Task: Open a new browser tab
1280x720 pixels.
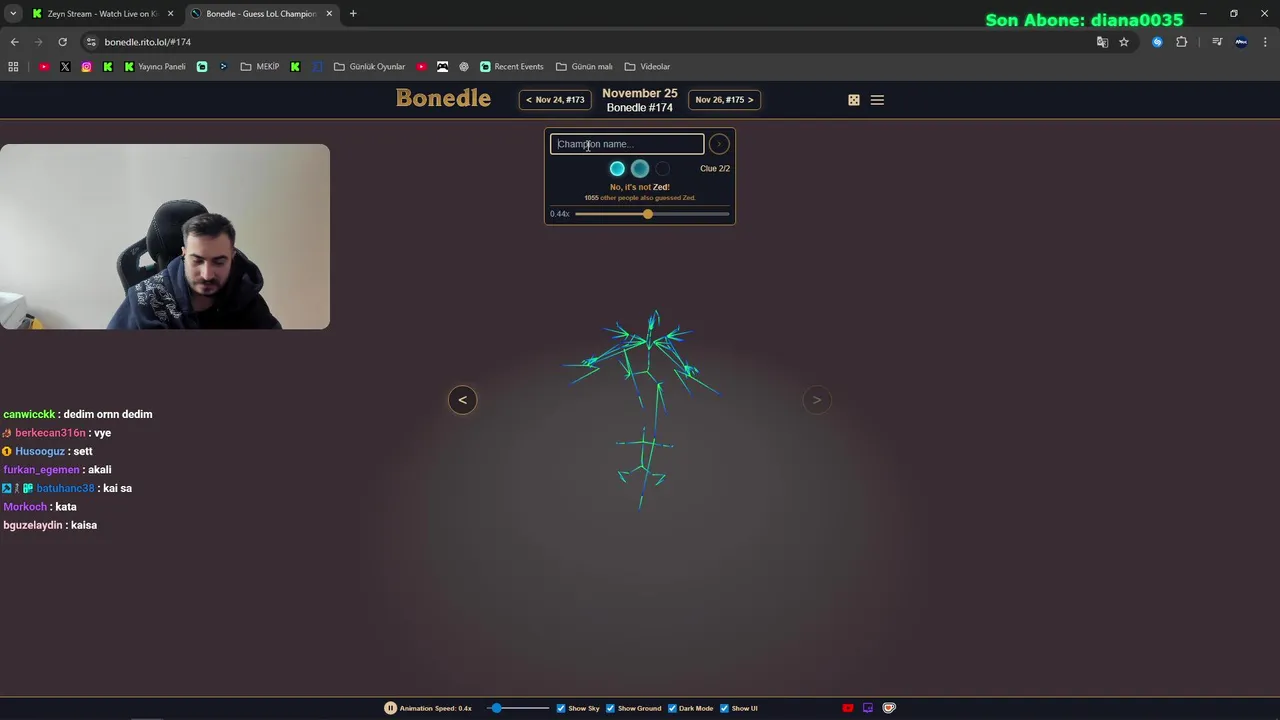Action: pos(353,14)
